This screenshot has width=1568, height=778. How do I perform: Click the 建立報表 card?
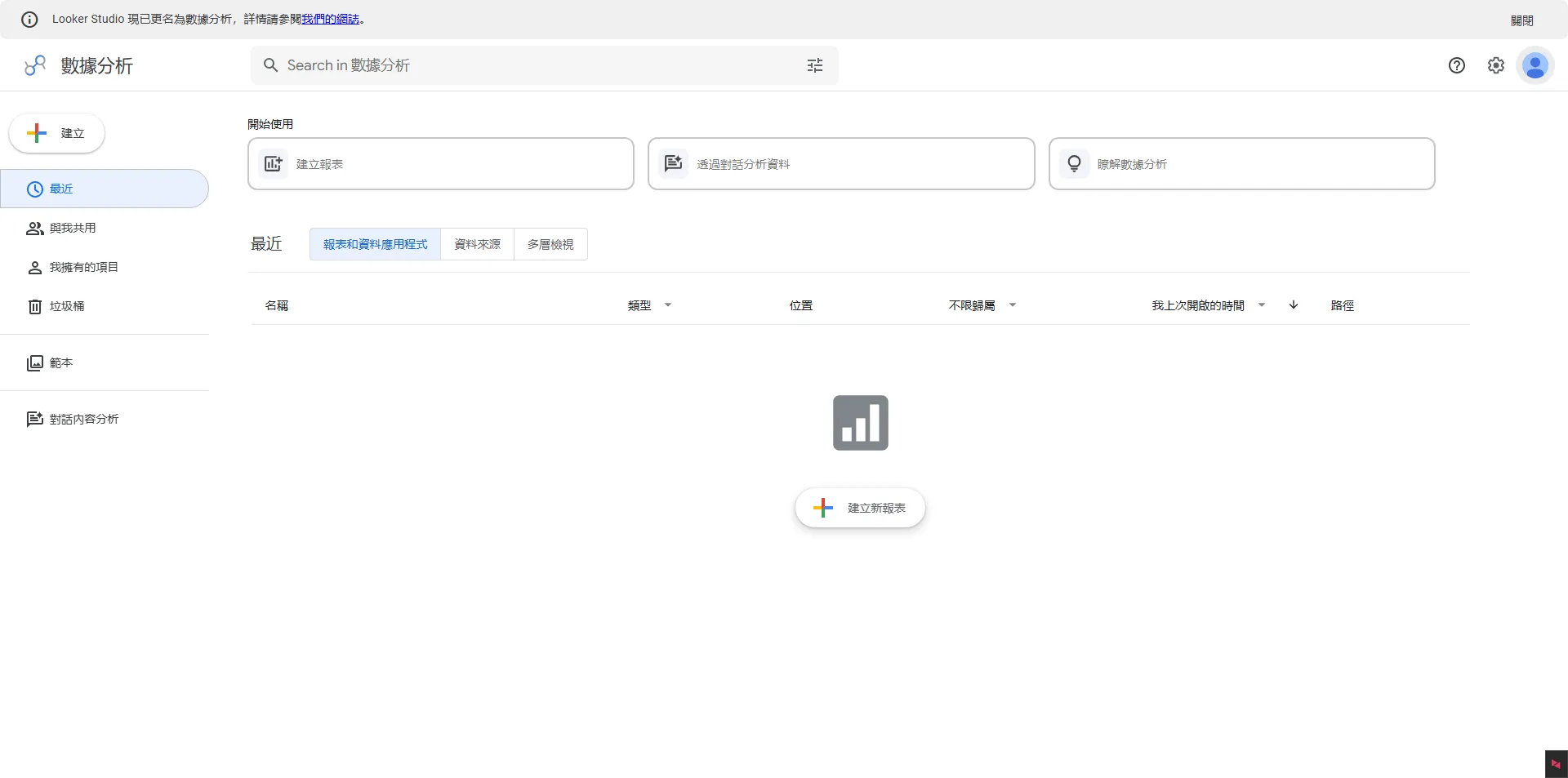441,164
